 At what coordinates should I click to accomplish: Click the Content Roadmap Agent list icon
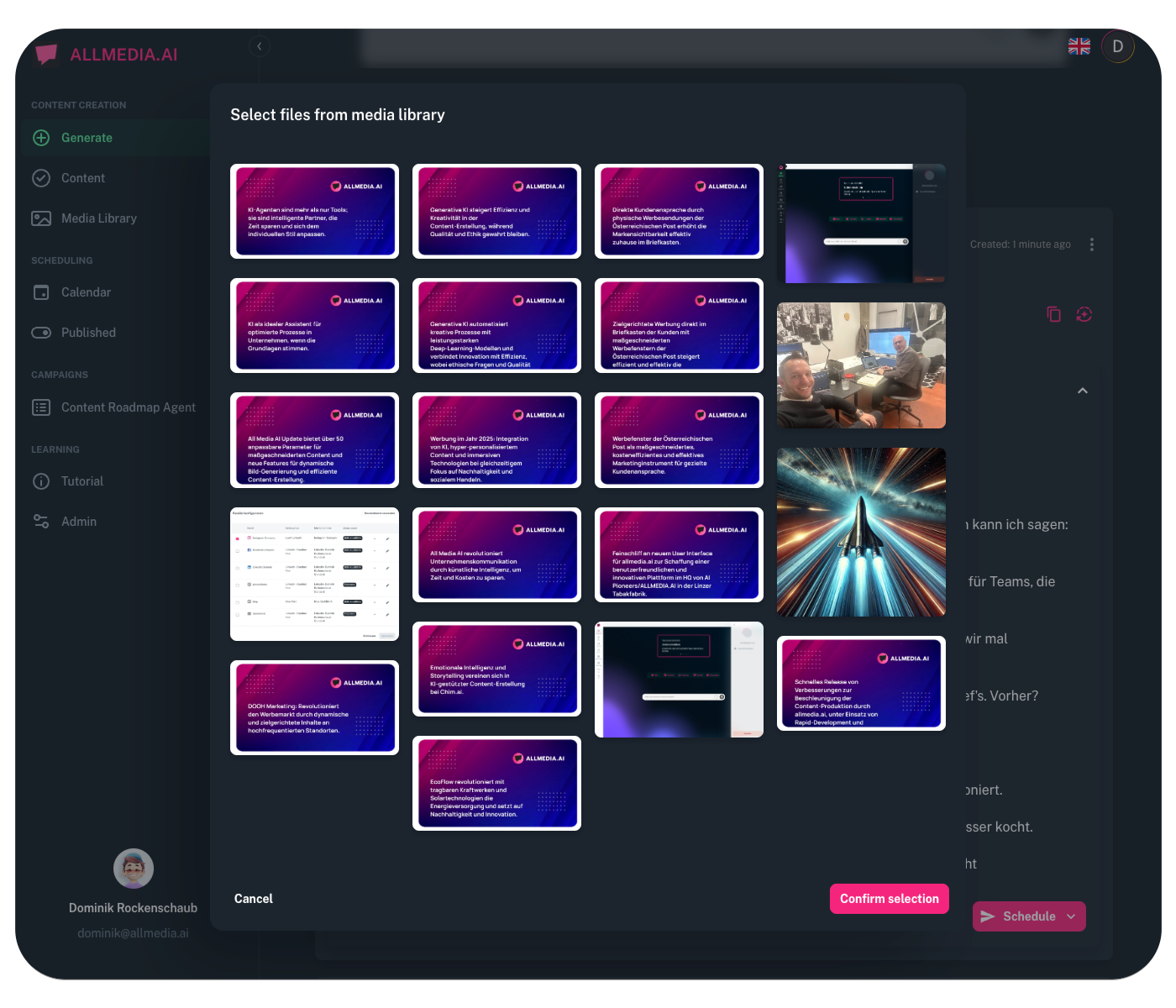tap(41, 407)
